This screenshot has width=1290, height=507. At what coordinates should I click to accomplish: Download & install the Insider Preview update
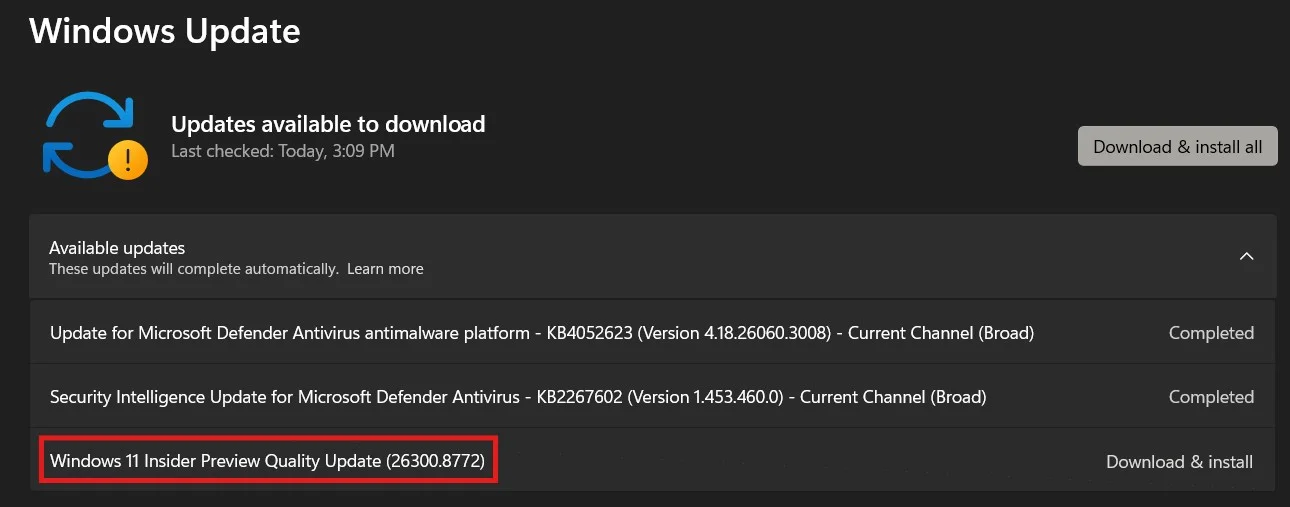point(1179,462)
